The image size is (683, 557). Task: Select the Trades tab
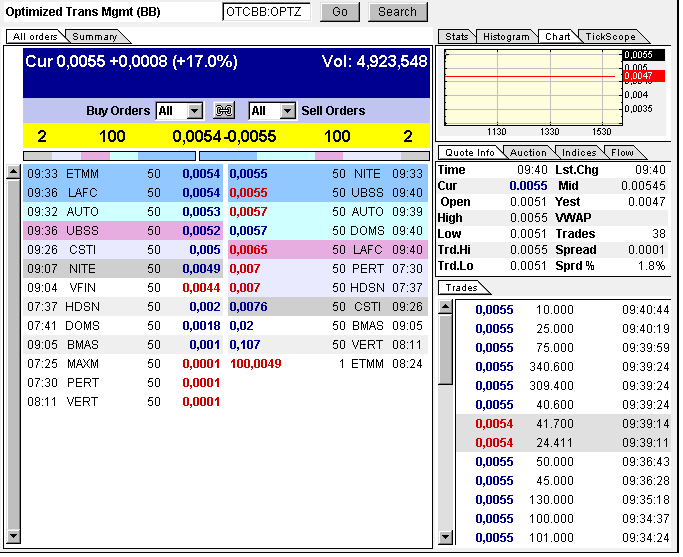tap(462, 288)
